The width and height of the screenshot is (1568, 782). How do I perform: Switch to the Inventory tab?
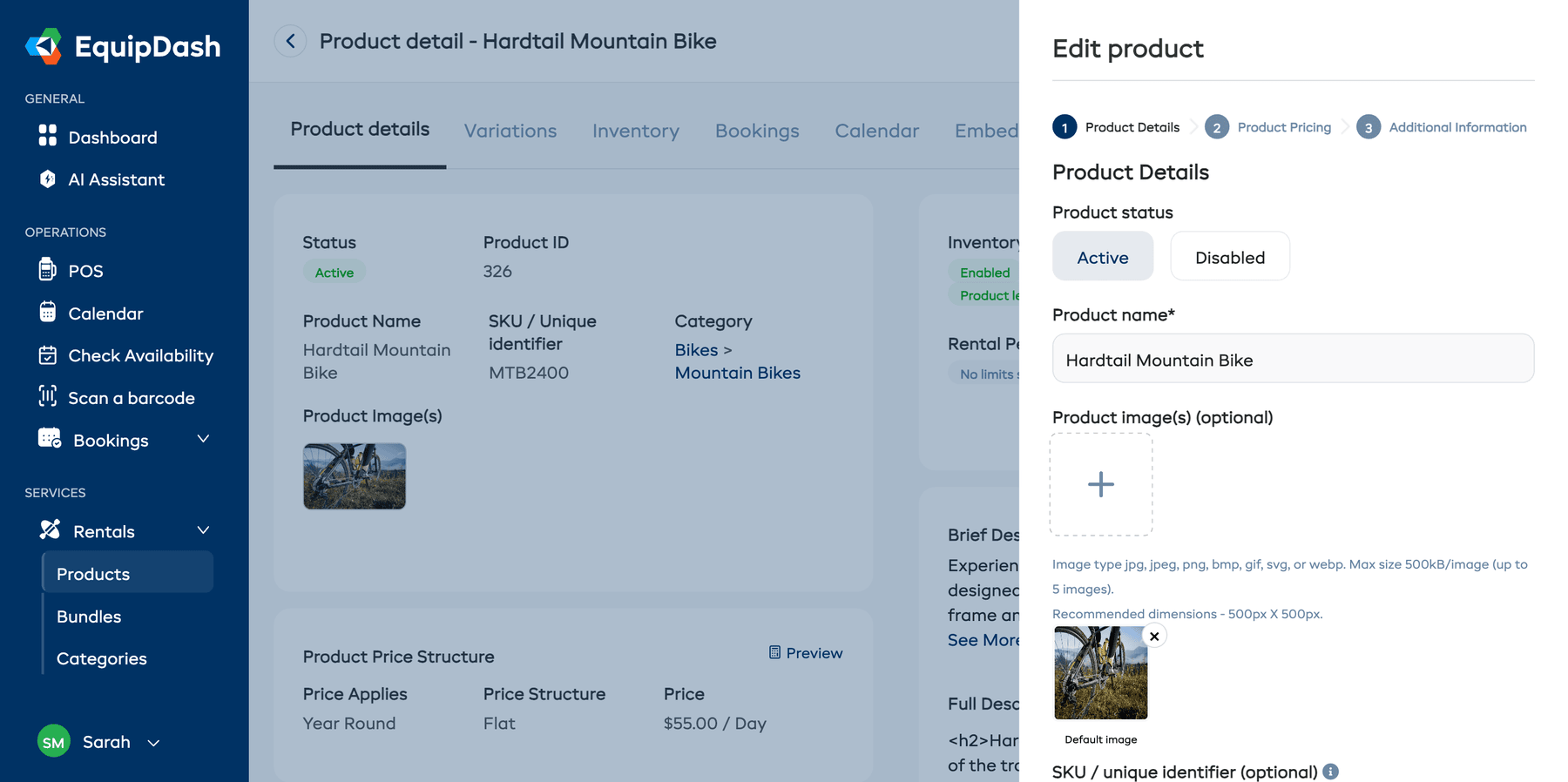pyautogui.click(x=636, y=131)
